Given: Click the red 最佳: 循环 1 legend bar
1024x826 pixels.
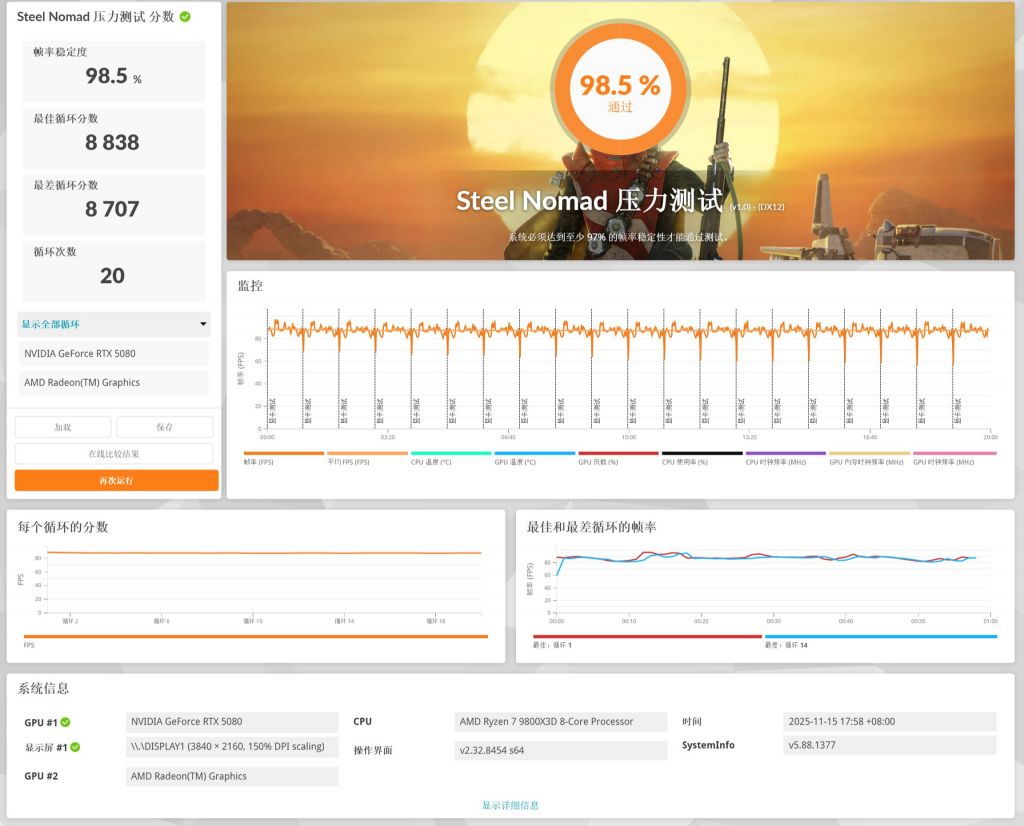Looking at the screenshot, I should (x=647, y=636).
